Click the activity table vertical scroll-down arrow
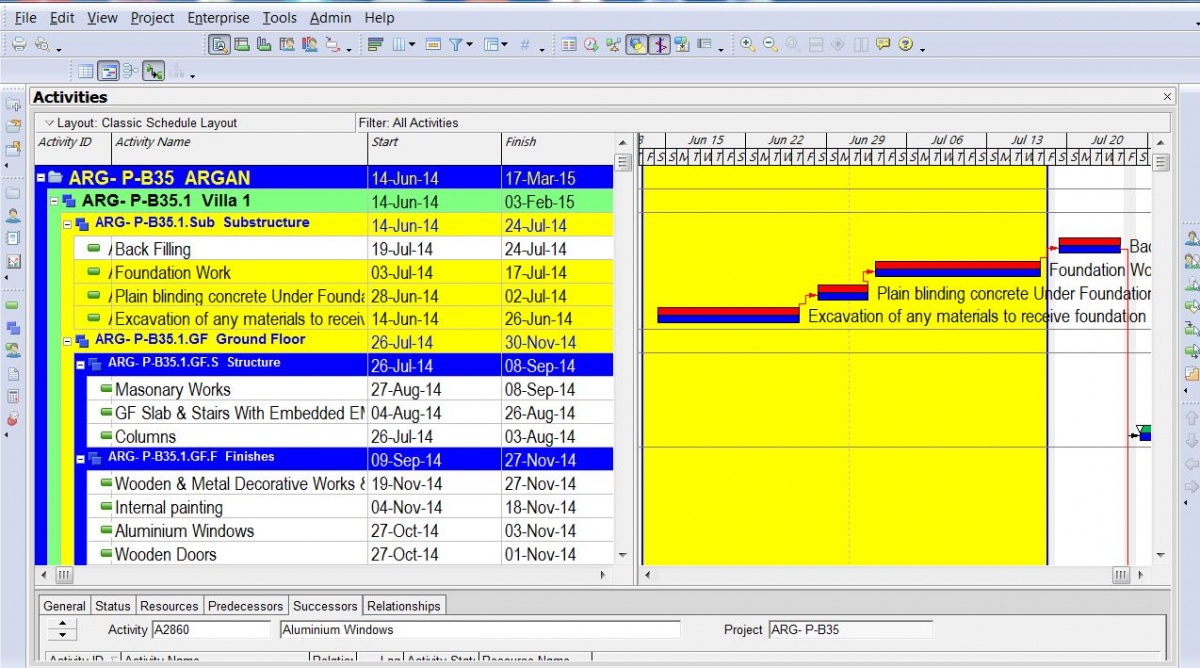The height and width of the screenshot is (668, 1200). tap(623, 555)
